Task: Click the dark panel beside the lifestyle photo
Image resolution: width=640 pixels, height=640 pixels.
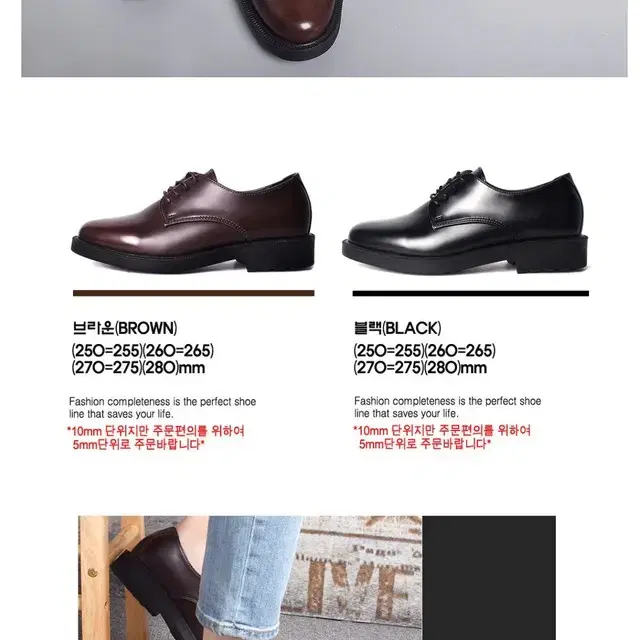Action: pos(489,578)
